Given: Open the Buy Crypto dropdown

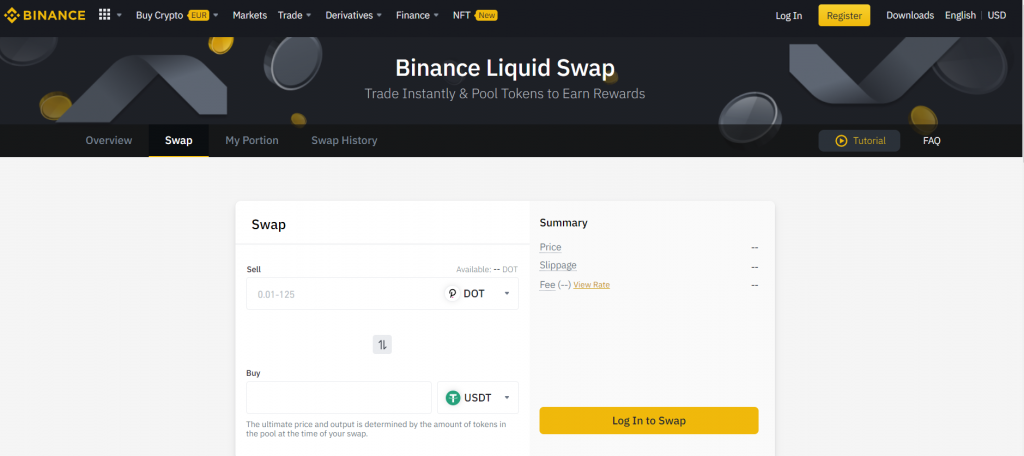Looking at the screenshot, I should pyautogui.click(x=177, y=15).
